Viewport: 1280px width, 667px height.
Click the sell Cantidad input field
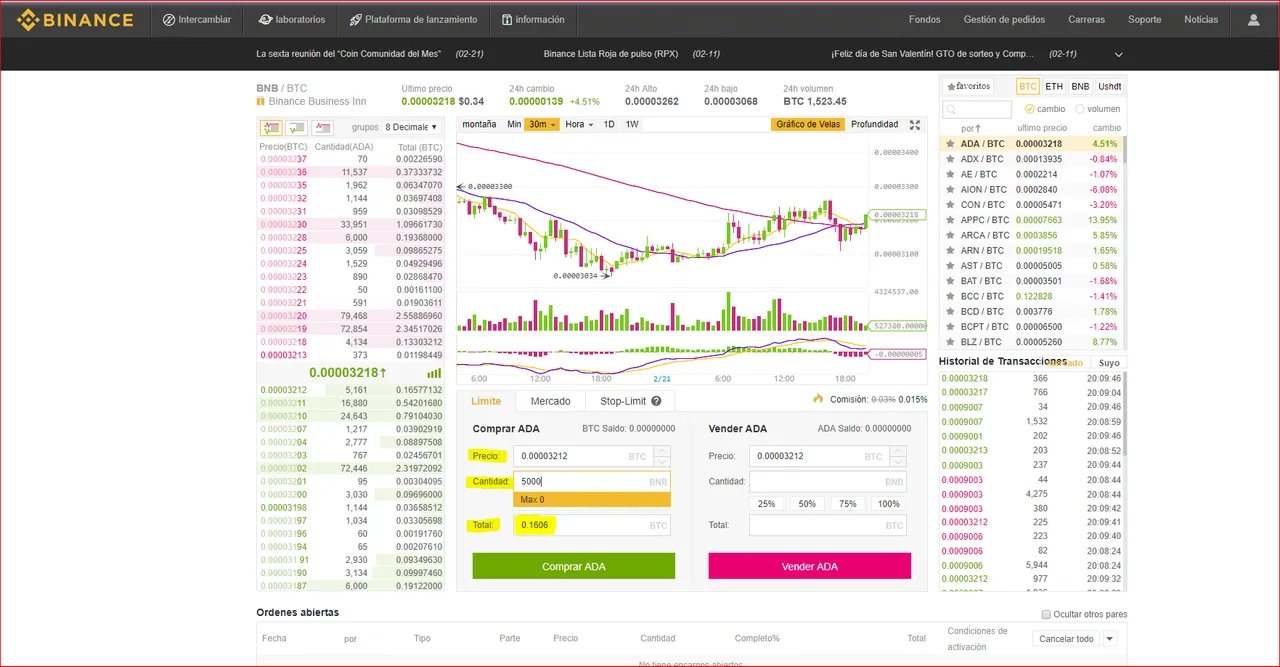click(828, 481)
